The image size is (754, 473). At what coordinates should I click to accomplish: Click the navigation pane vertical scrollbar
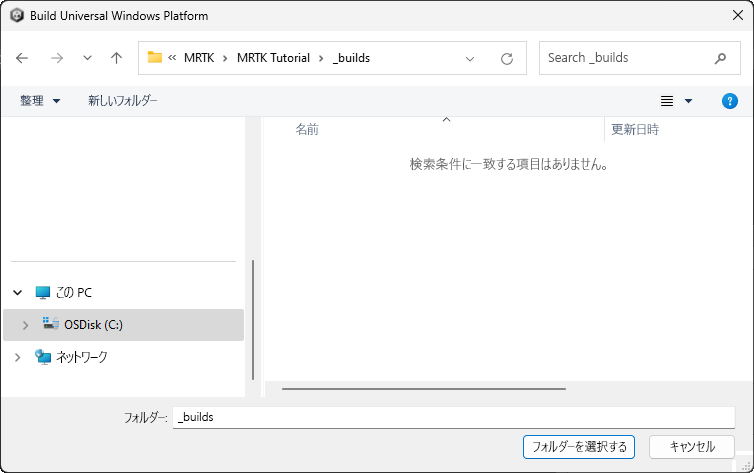pos(253,320)
